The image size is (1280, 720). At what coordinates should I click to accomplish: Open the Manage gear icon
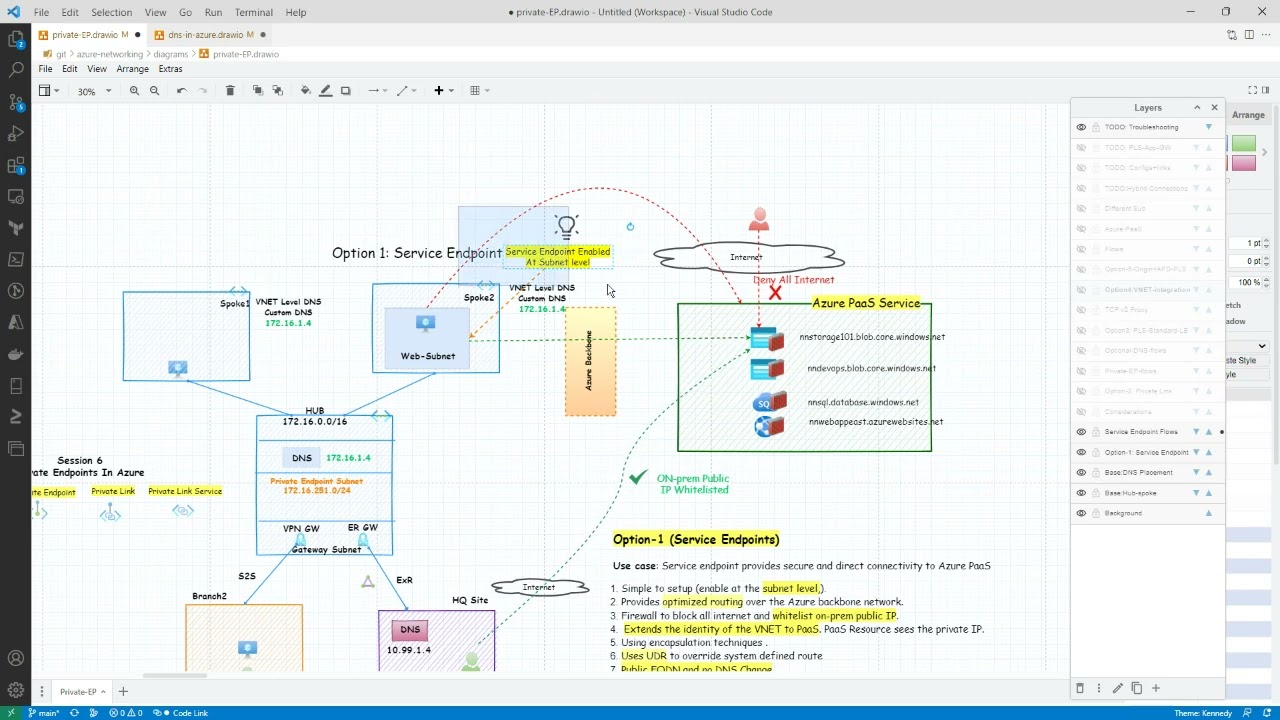[x=15, y=690]
